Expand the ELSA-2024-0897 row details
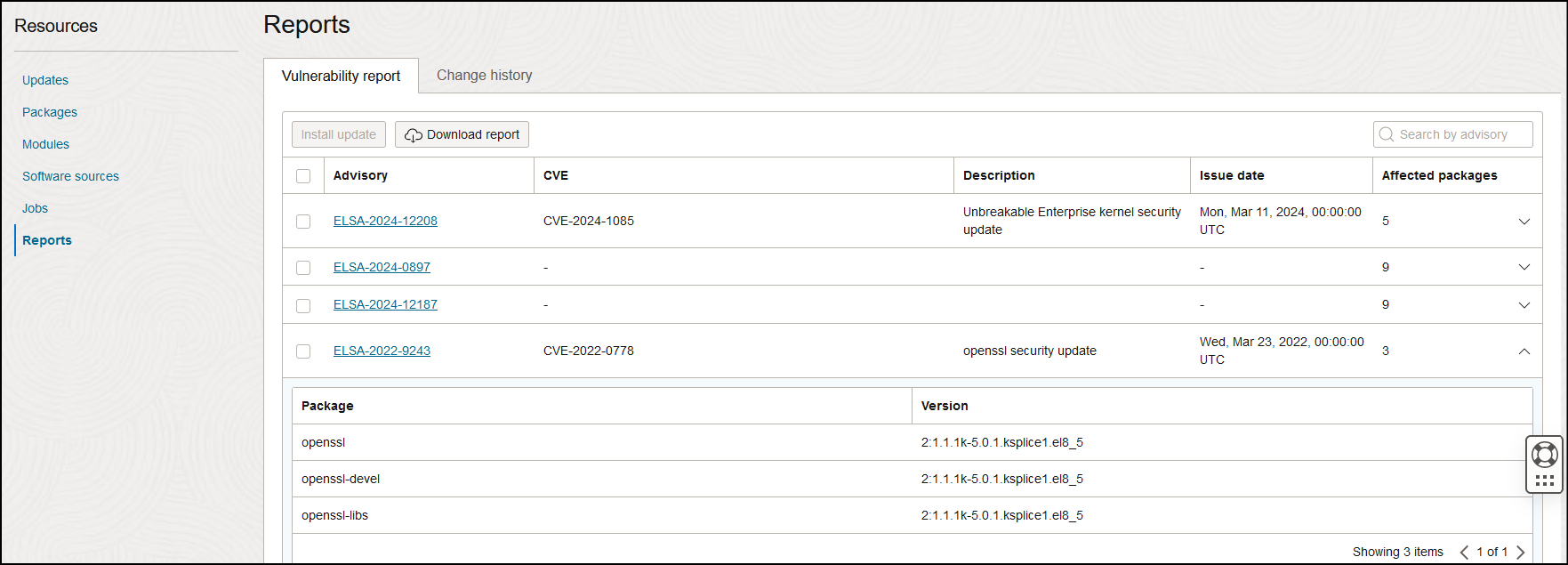Image resolution: width=1568 pixels, height=565 pixels. pos(1524,268)
